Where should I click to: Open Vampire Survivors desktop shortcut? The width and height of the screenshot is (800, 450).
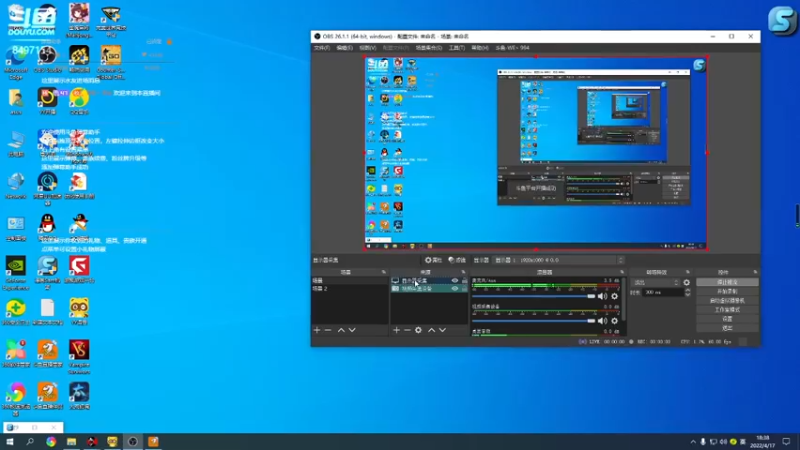[x=79, y=357]
